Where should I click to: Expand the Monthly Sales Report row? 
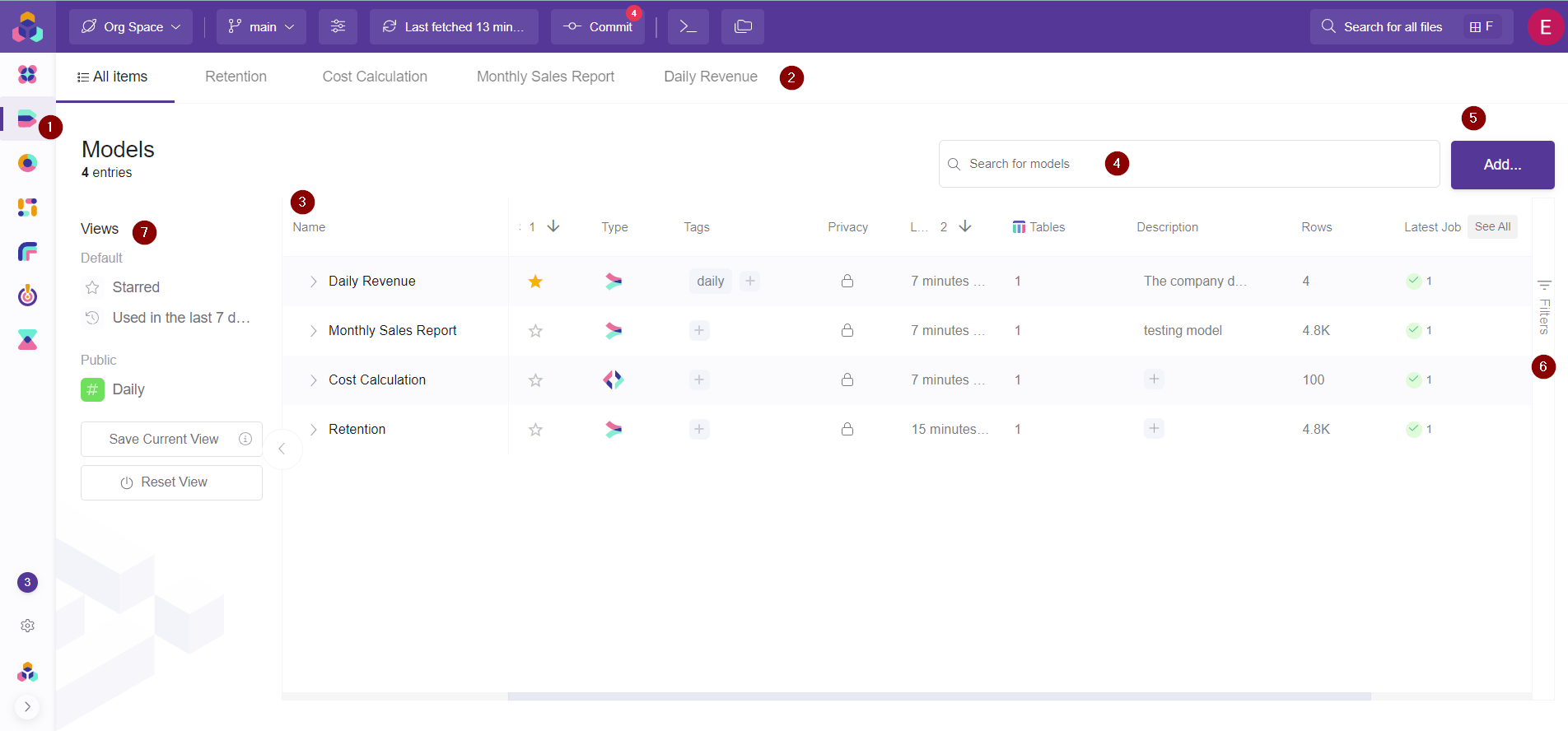(x=313, y=331)
